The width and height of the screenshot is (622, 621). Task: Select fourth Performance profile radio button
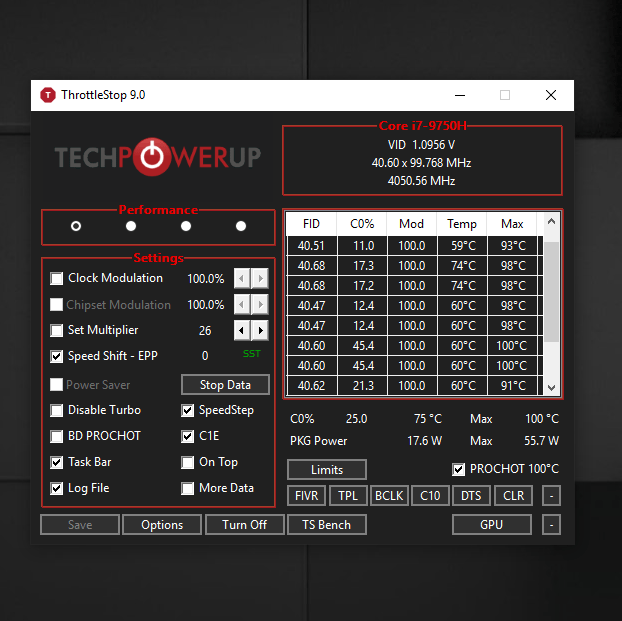241,226
